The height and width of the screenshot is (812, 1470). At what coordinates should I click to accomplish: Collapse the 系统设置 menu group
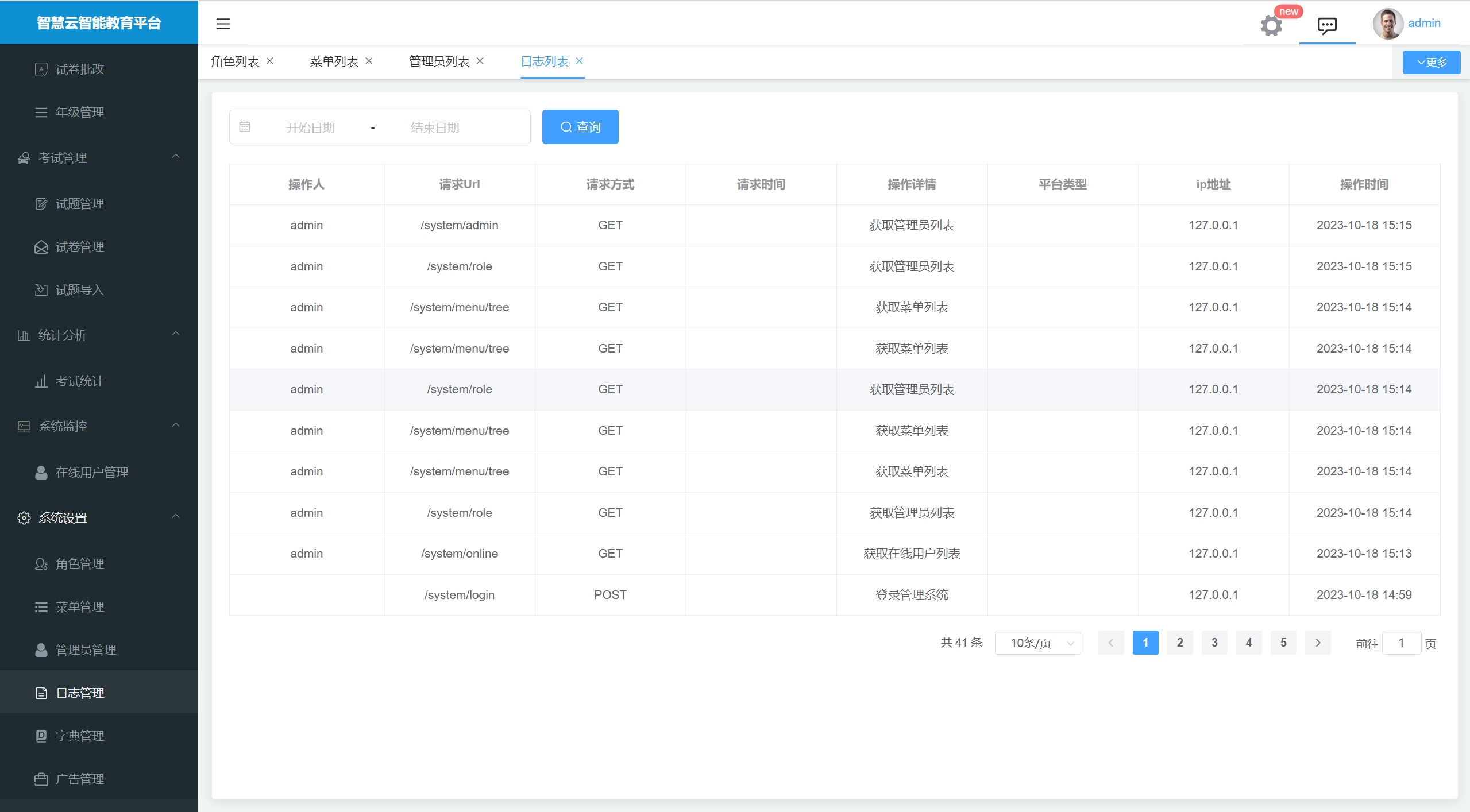point(176,517)
